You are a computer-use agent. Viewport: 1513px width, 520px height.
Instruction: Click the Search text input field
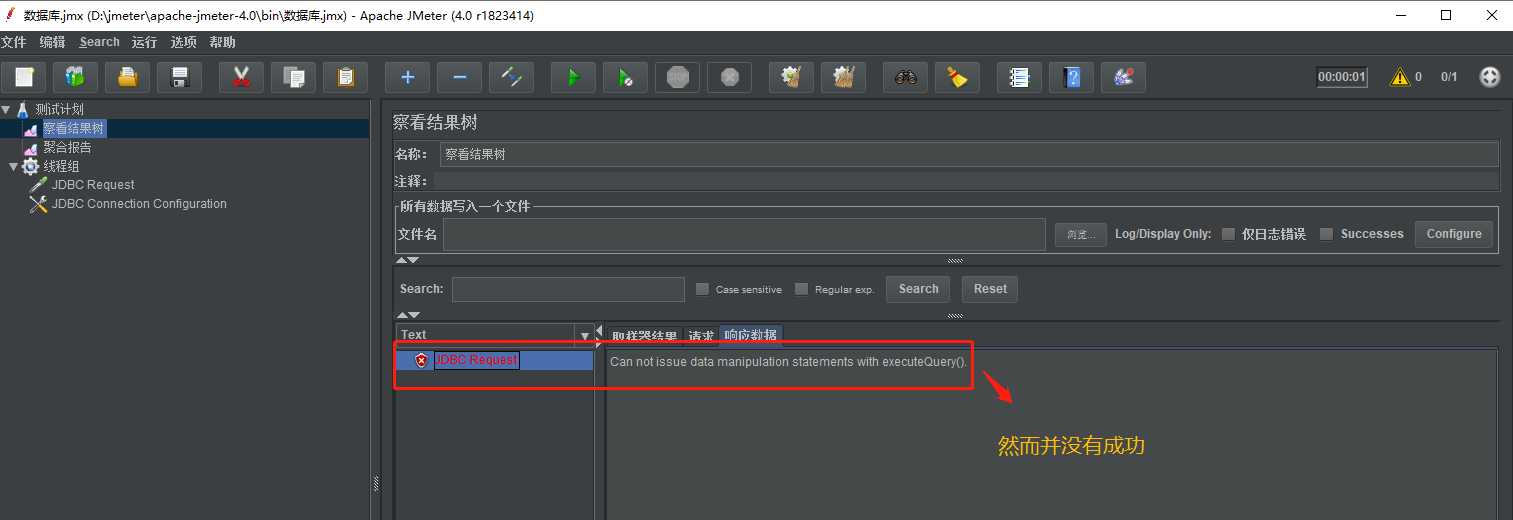[x=568, y=289]
